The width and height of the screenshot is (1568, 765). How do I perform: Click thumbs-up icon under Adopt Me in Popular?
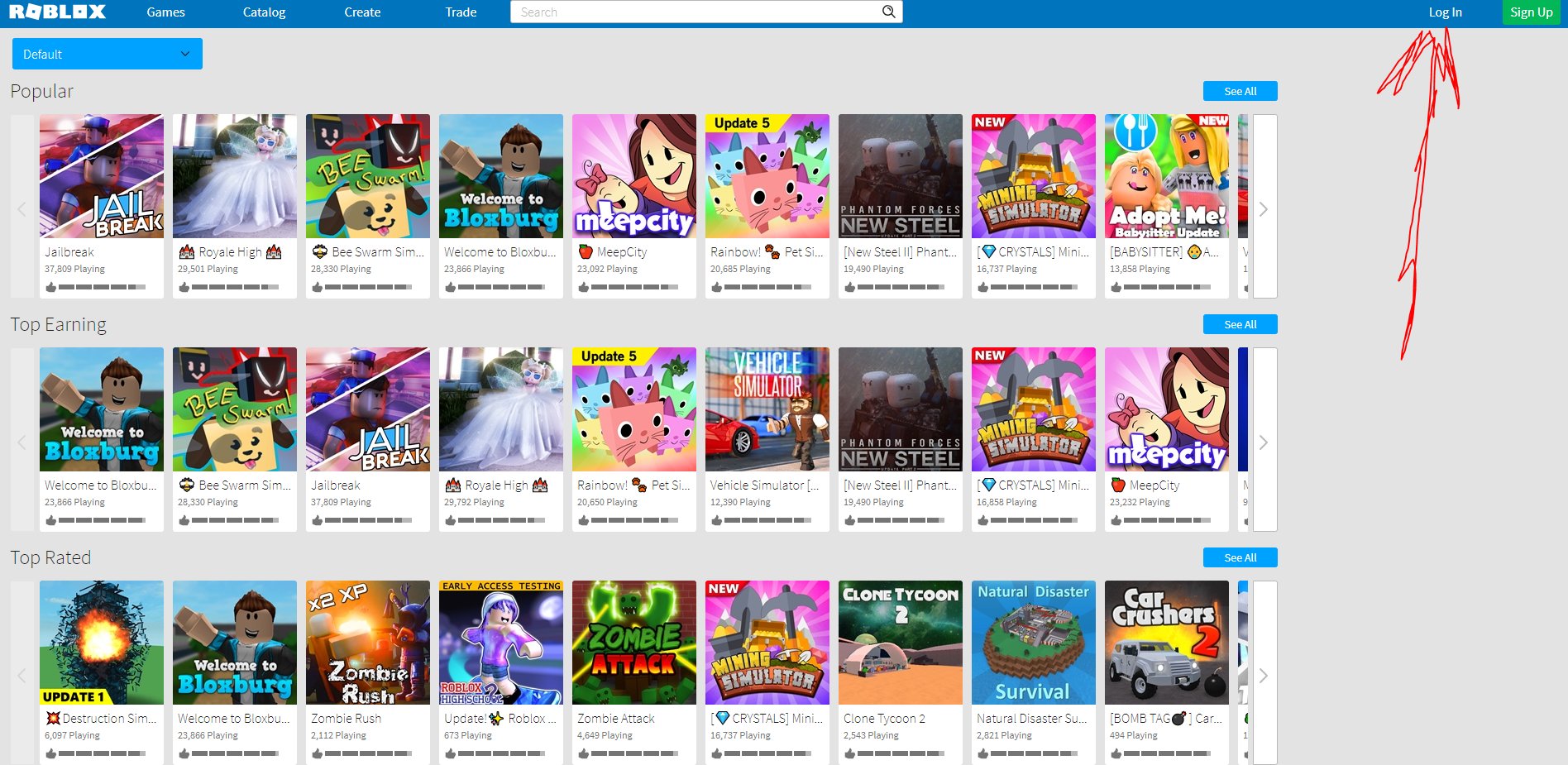pos(1116,287)
